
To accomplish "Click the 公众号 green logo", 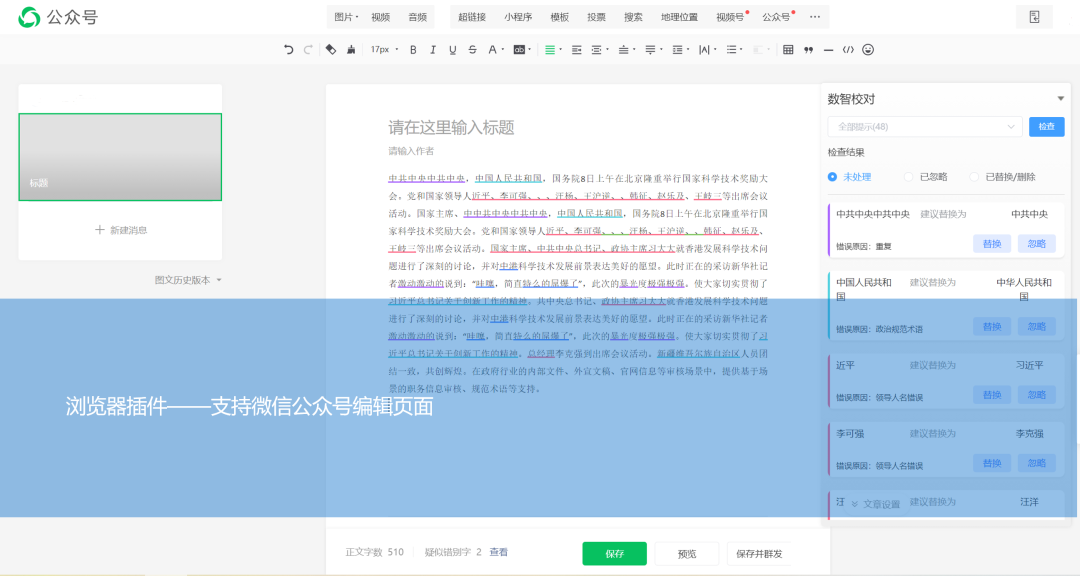I will pos(29,17).
